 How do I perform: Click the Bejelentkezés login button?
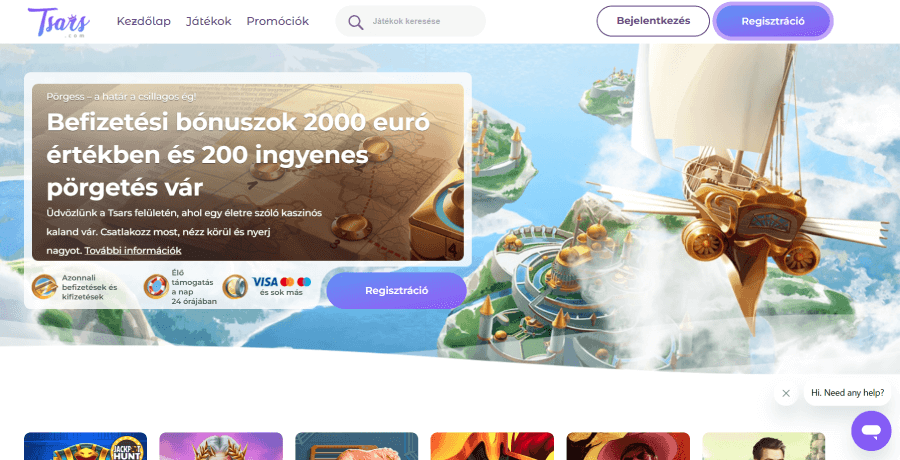653,21
